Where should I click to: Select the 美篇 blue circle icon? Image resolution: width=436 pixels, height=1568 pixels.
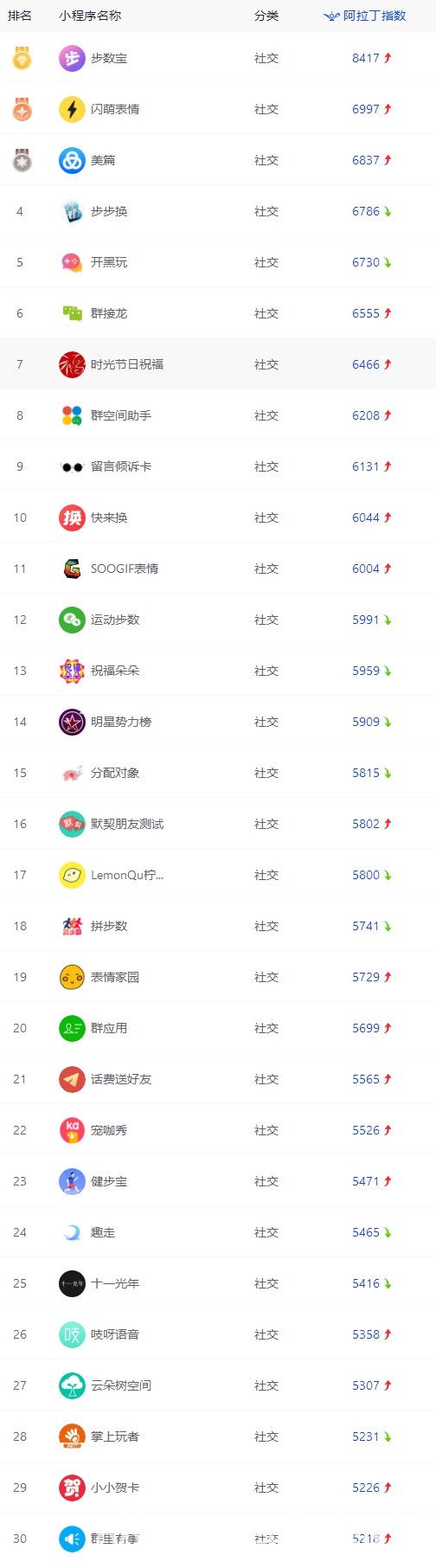pos(72,160)
